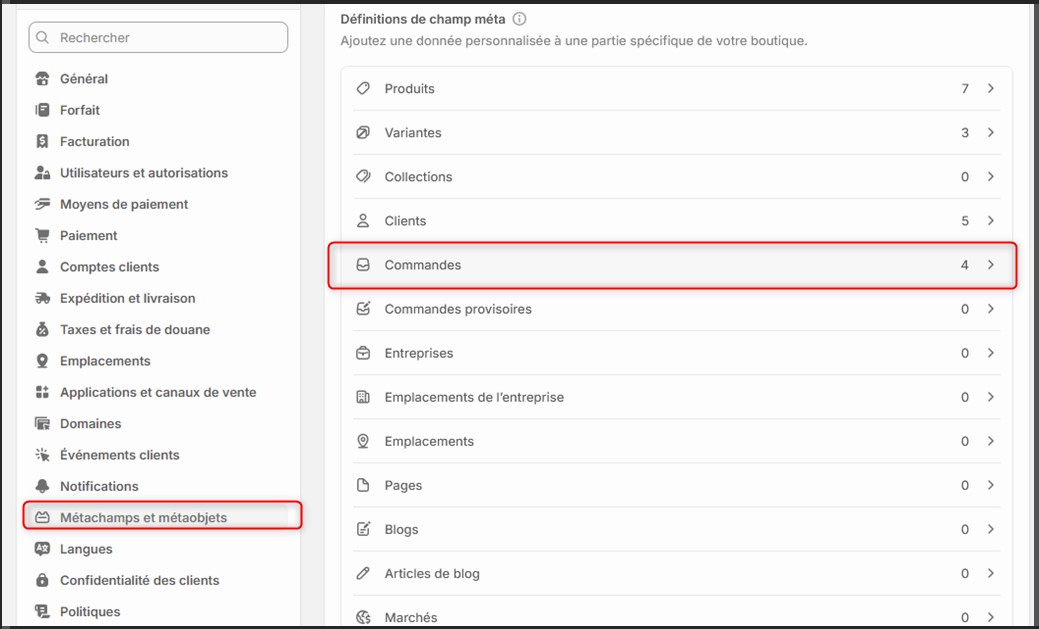Click the Expédition et livraison truck icon
The height and width of the screenshot is (629, 1039).
coord(42,298)
